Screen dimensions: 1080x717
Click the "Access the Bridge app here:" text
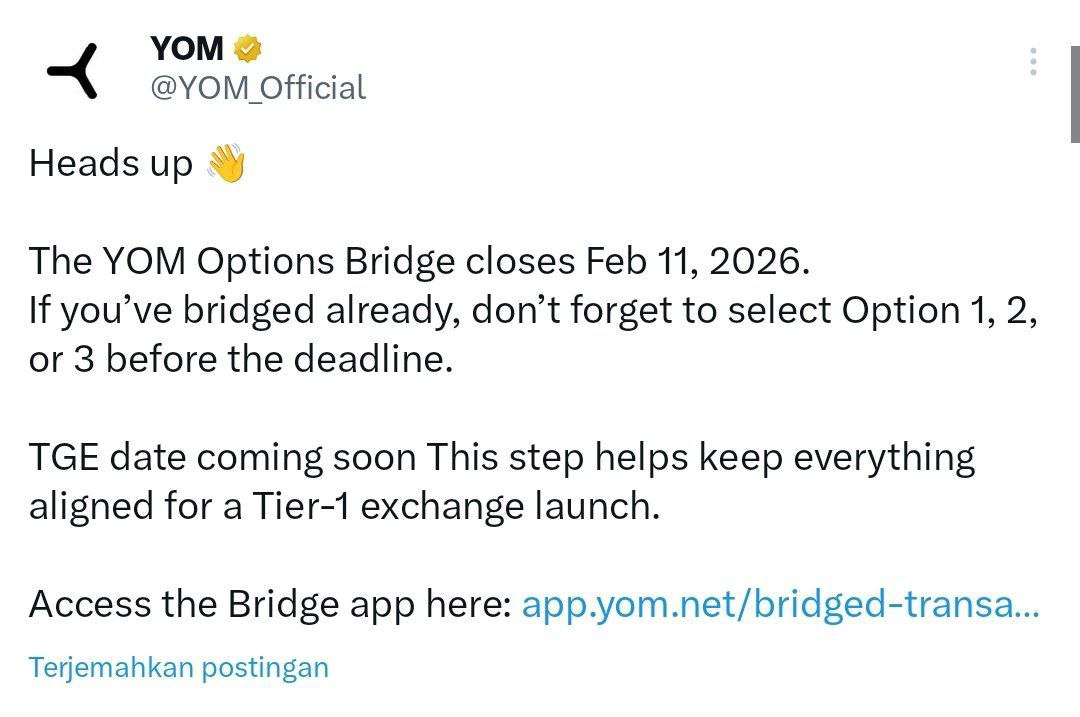tap(270, 604)
